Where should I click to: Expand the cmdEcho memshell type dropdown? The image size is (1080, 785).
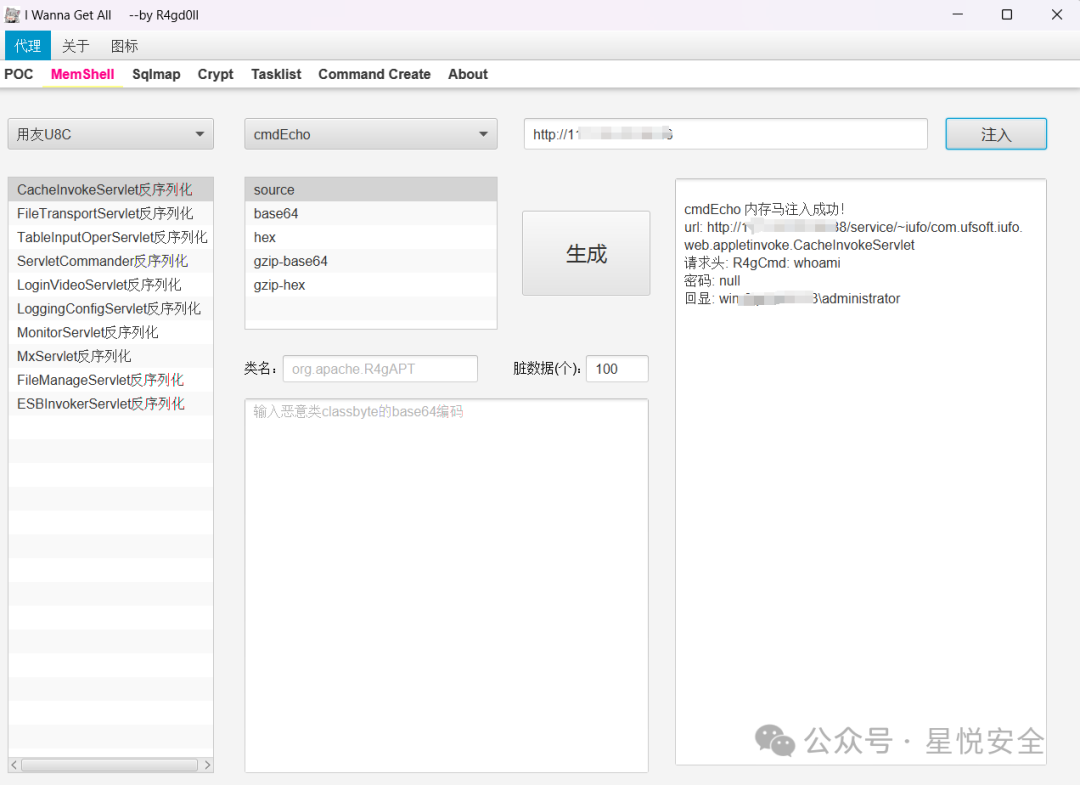371,134
